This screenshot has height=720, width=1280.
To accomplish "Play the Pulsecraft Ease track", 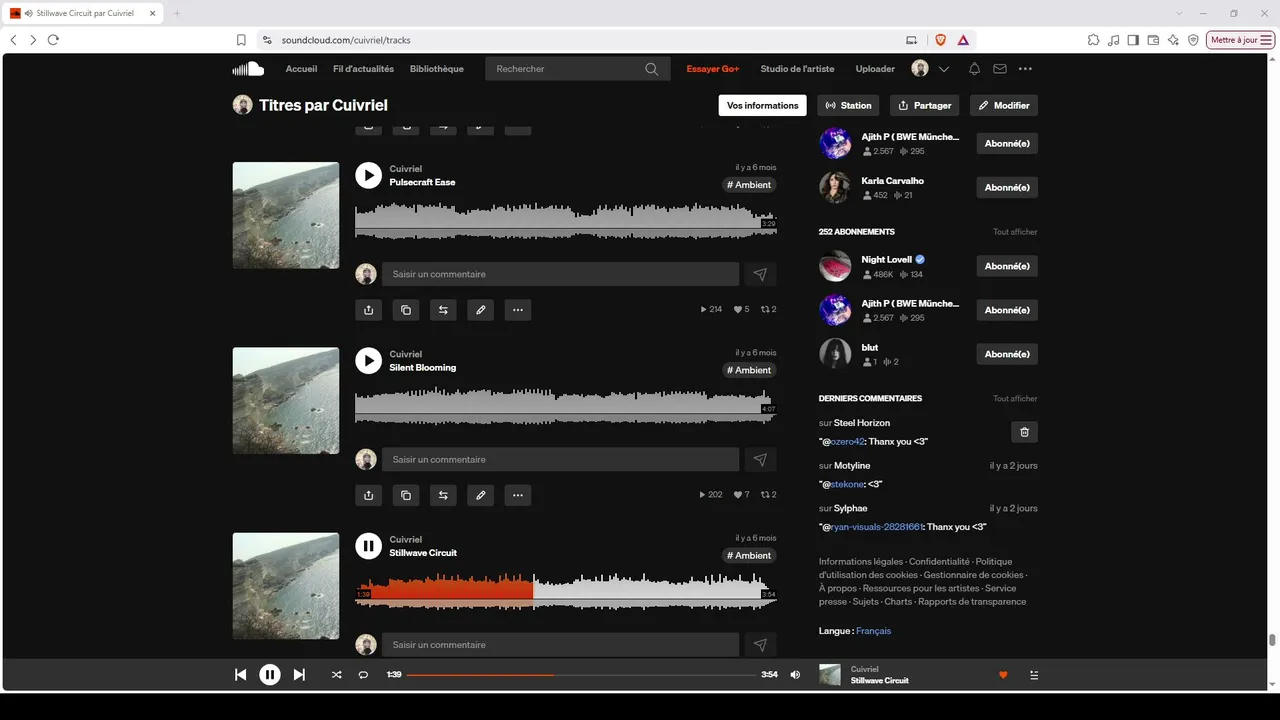I will pos(368,176).
